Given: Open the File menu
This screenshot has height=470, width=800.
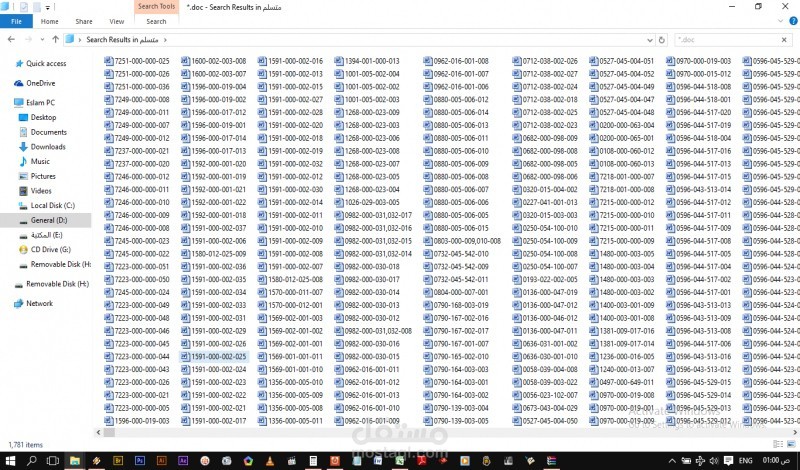Looking at the screenshot, I should click(16, 21).
